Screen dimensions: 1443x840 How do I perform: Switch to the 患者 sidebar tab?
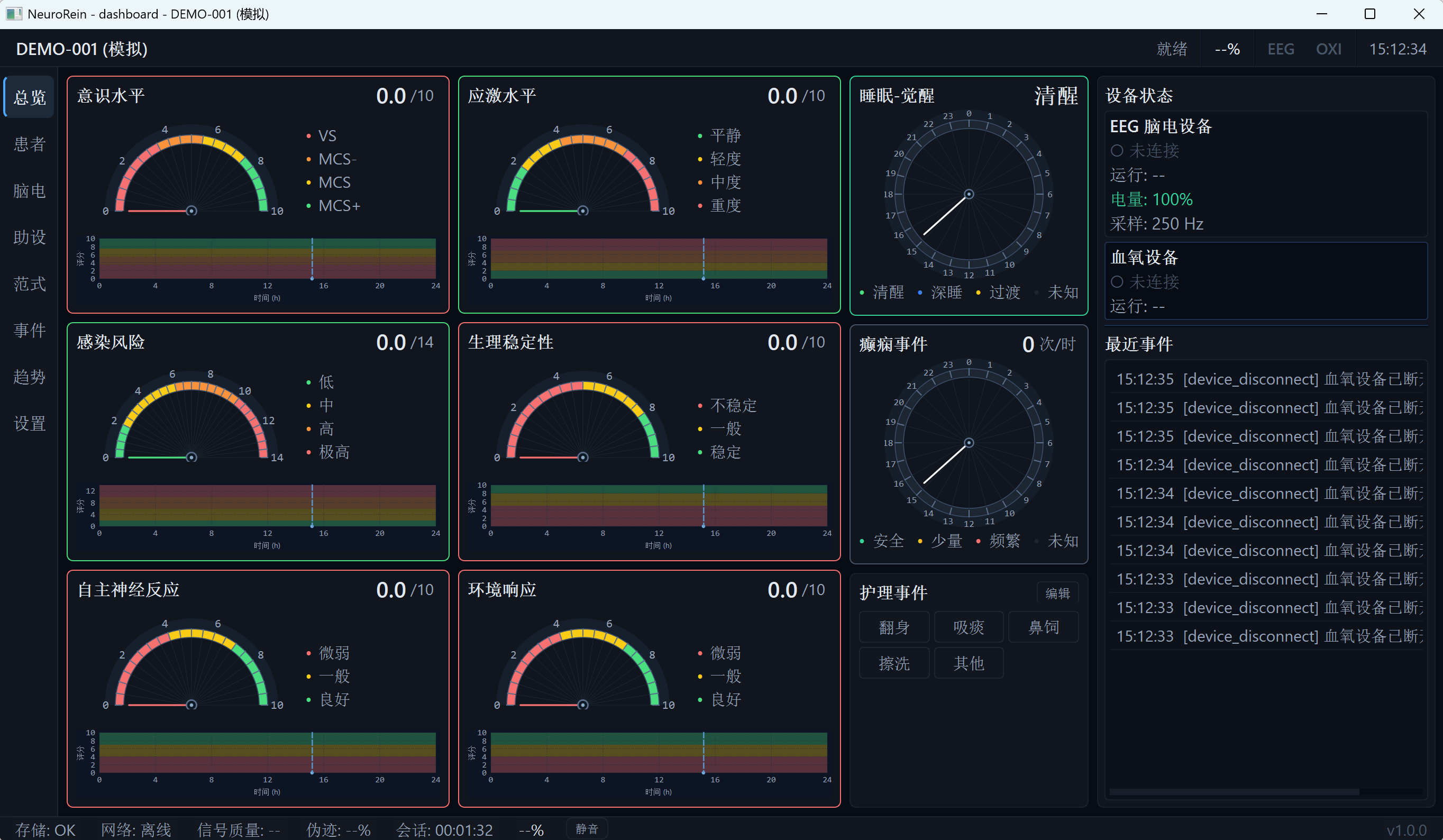tap(29, 144)
